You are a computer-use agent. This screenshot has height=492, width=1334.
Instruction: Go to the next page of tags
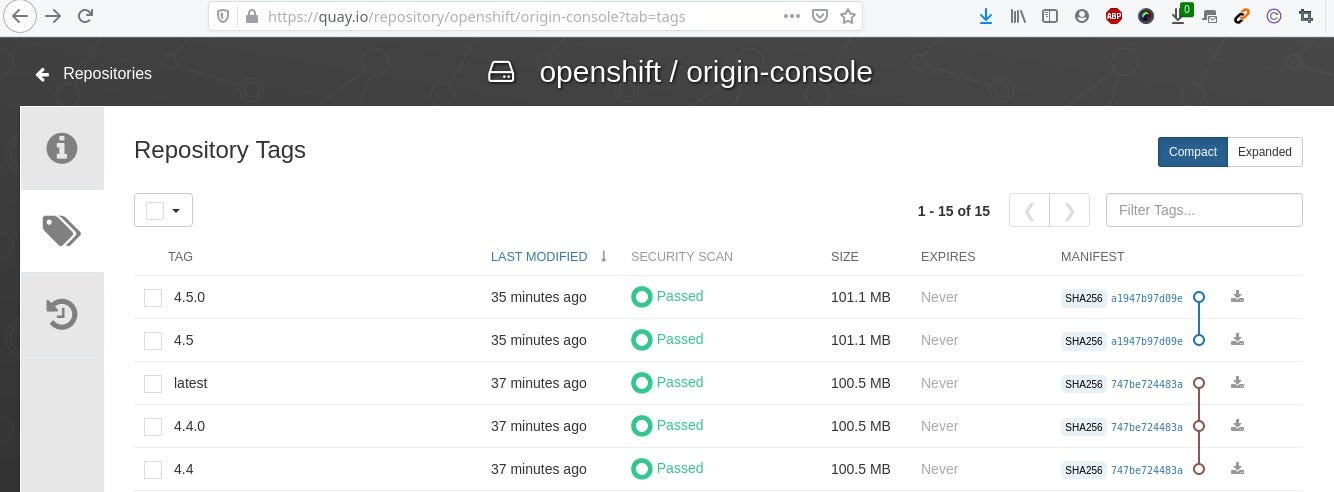point(1070,210)
